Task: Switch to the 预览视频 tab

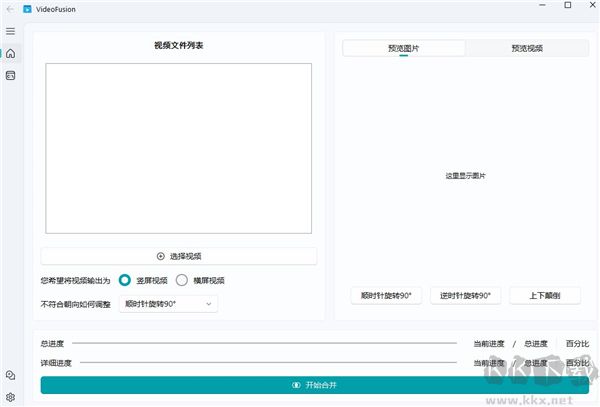Action: pyautogui.click(x=527, y=48)
